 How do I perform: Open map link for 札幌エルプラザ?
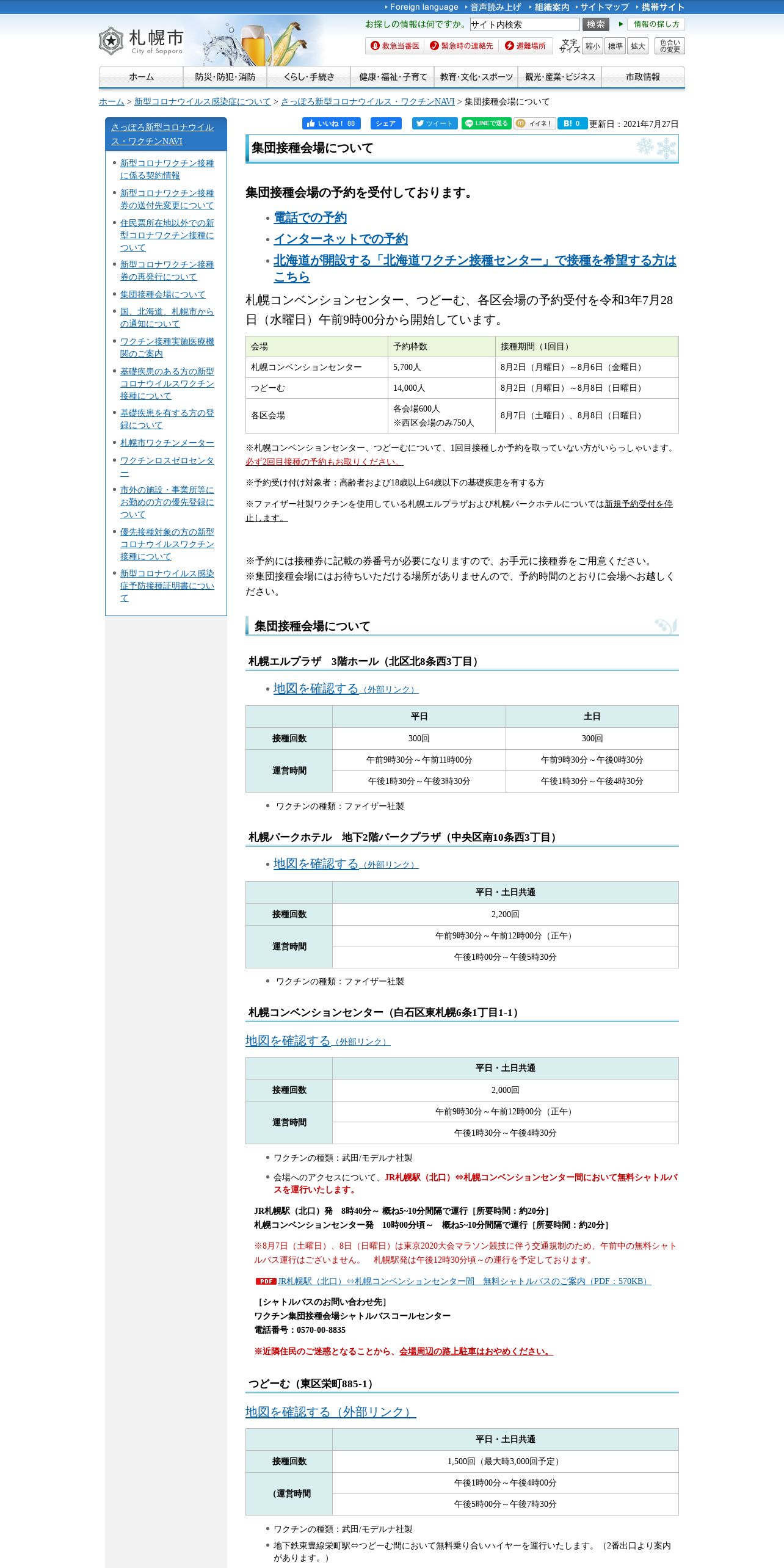click(x=346, y=689)
